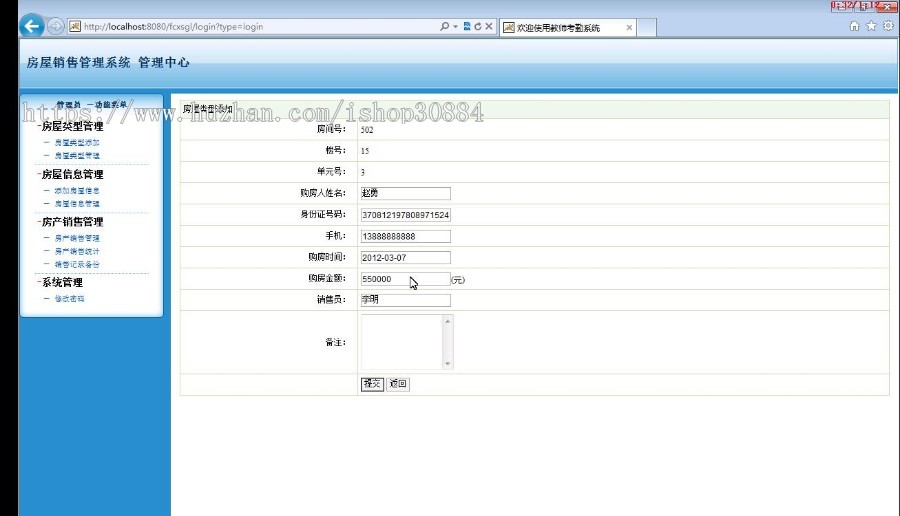
Task: Click the 楼号 label
Action: (336, 150)
